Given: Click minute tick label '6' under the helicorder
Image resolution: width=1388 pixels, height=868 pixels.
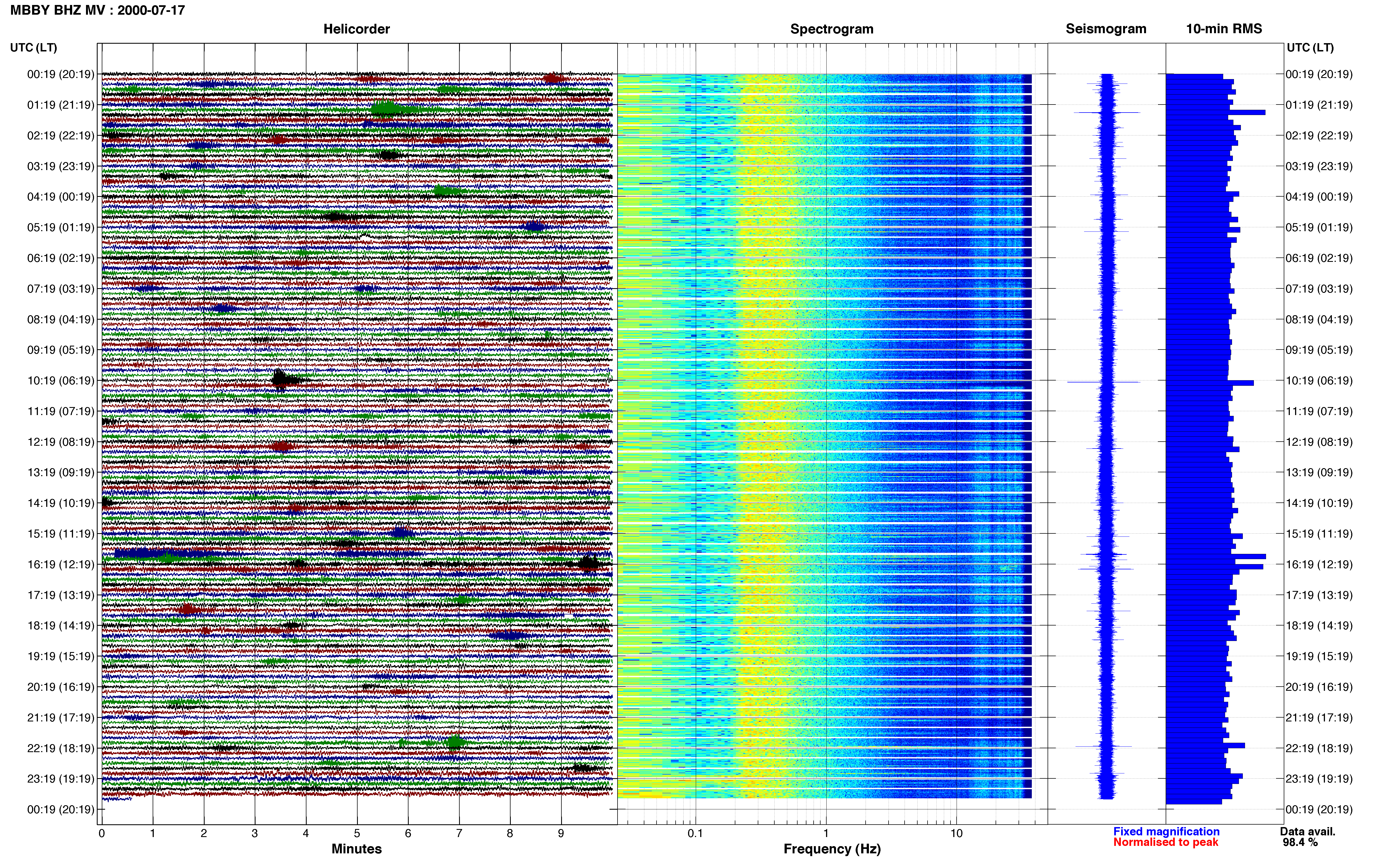Looking at the screenshot, I should (x=408, y=833).
